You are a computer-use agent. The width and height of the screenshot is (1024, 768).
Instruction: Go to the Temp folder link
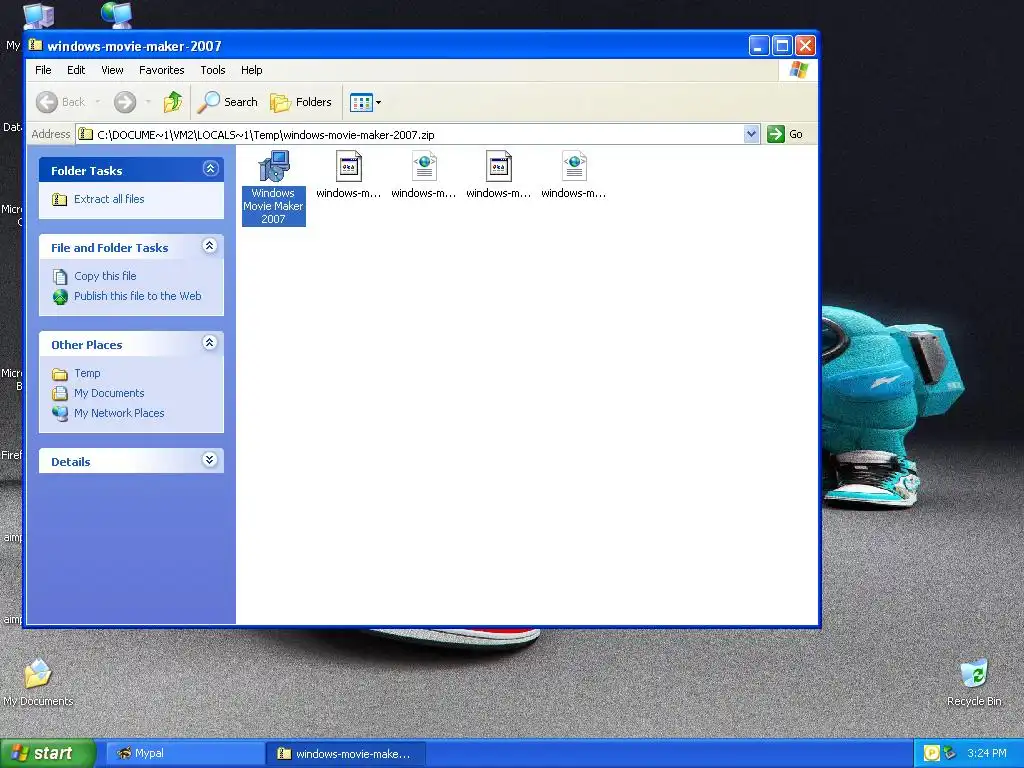coord(88,373)
